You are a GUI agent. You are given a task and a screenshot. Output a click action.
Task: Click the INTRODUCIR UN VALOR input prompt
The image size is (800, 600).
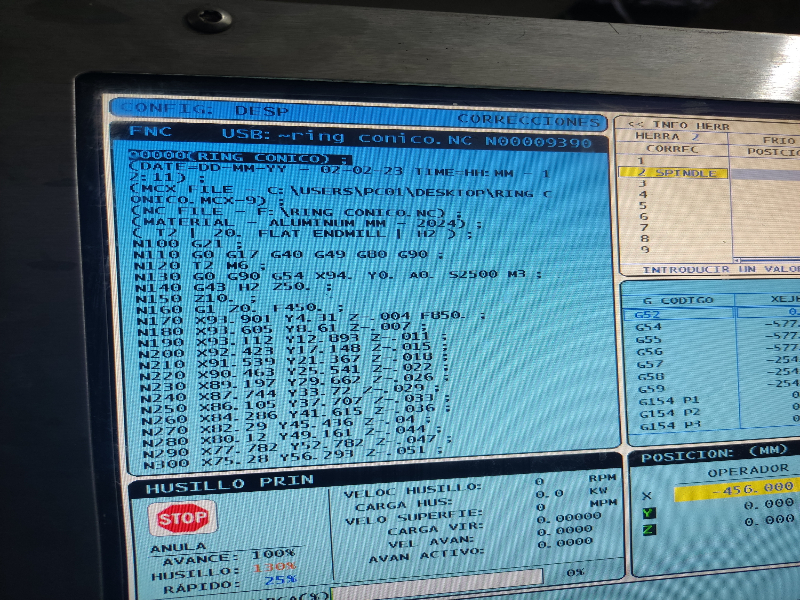[718, 270]
